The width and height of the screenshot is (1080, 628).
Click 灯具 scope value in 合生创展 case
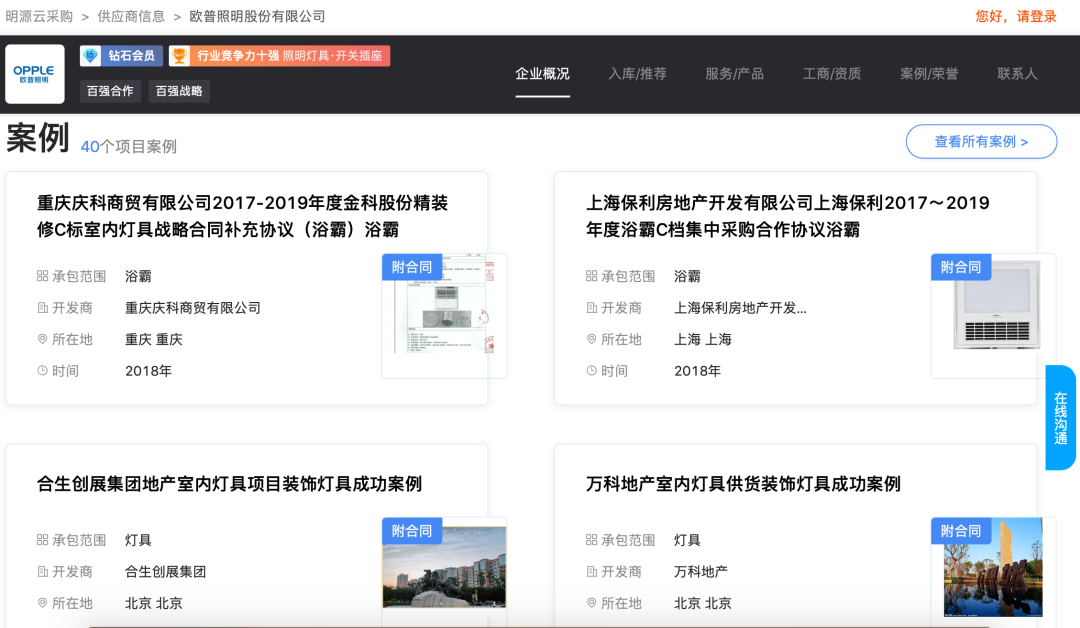[x=138, y=540]
